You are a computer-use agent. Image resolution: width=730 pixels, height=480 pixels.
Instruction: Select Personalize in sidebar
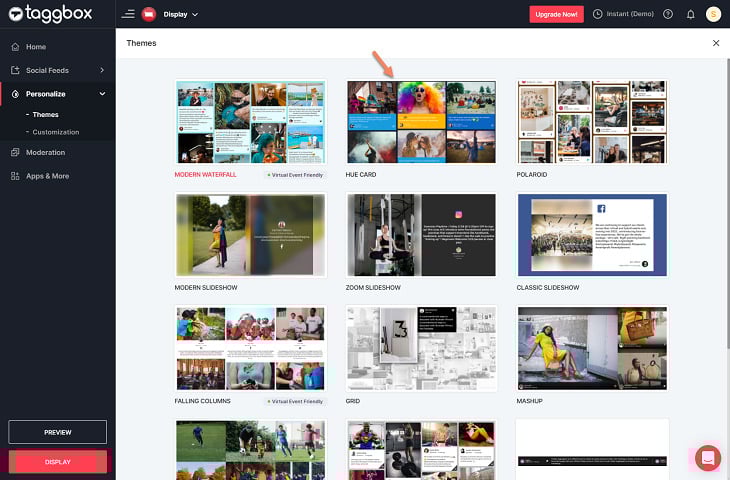click(x=46, y=94)
